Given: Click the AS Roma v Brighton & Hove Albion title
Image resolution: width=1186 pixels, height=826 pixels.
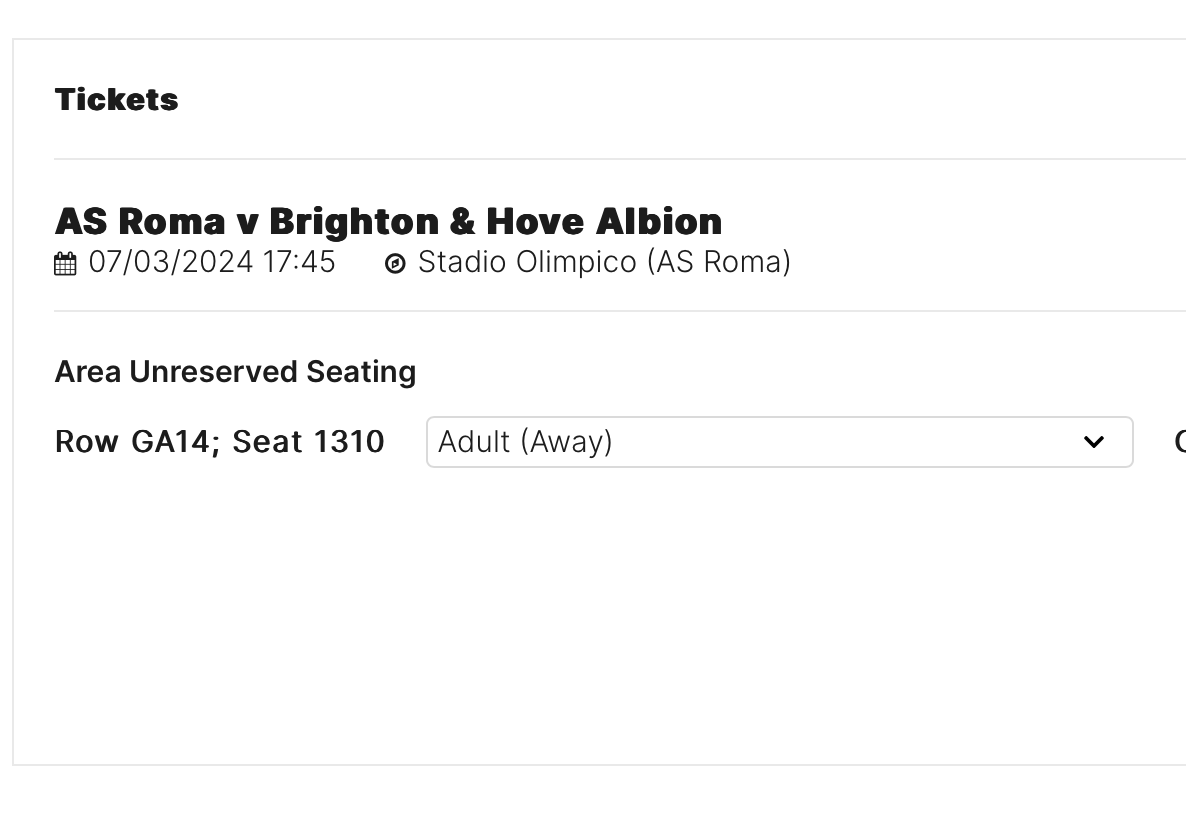Looking at the screenshot, I should point(388,221).
